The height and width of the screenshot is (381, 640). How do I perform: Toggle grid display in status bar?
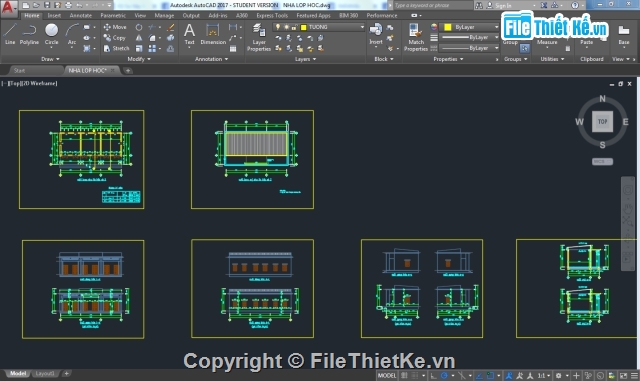(x=404, y=375)
